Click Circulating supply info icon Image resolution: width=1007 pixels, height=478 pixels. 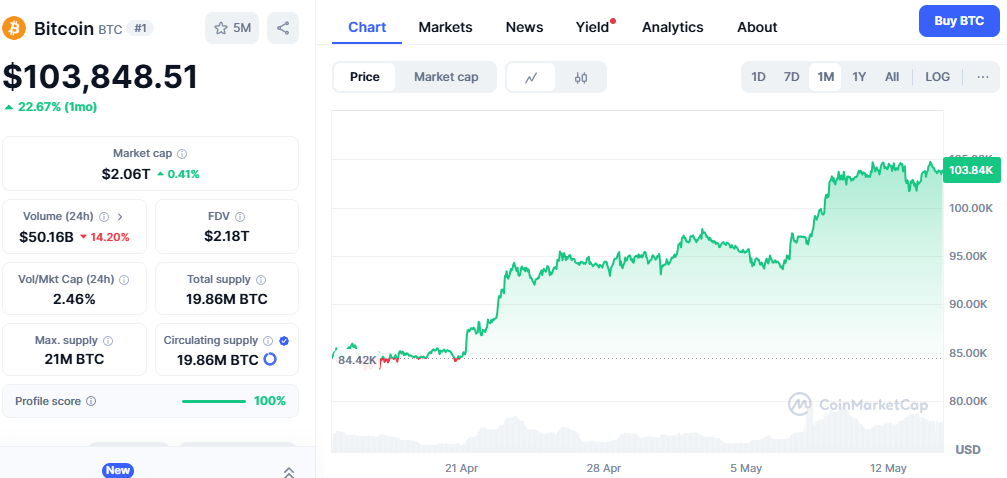pyautogui.click(x=268, y=341)
